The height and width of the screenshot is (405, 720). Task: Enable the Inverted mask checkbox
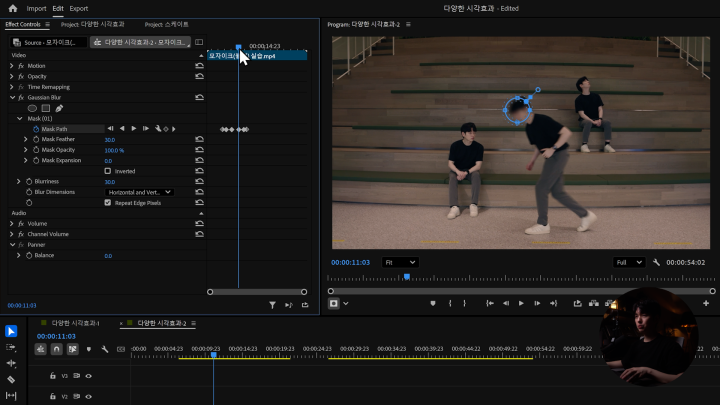pos(108,171)
